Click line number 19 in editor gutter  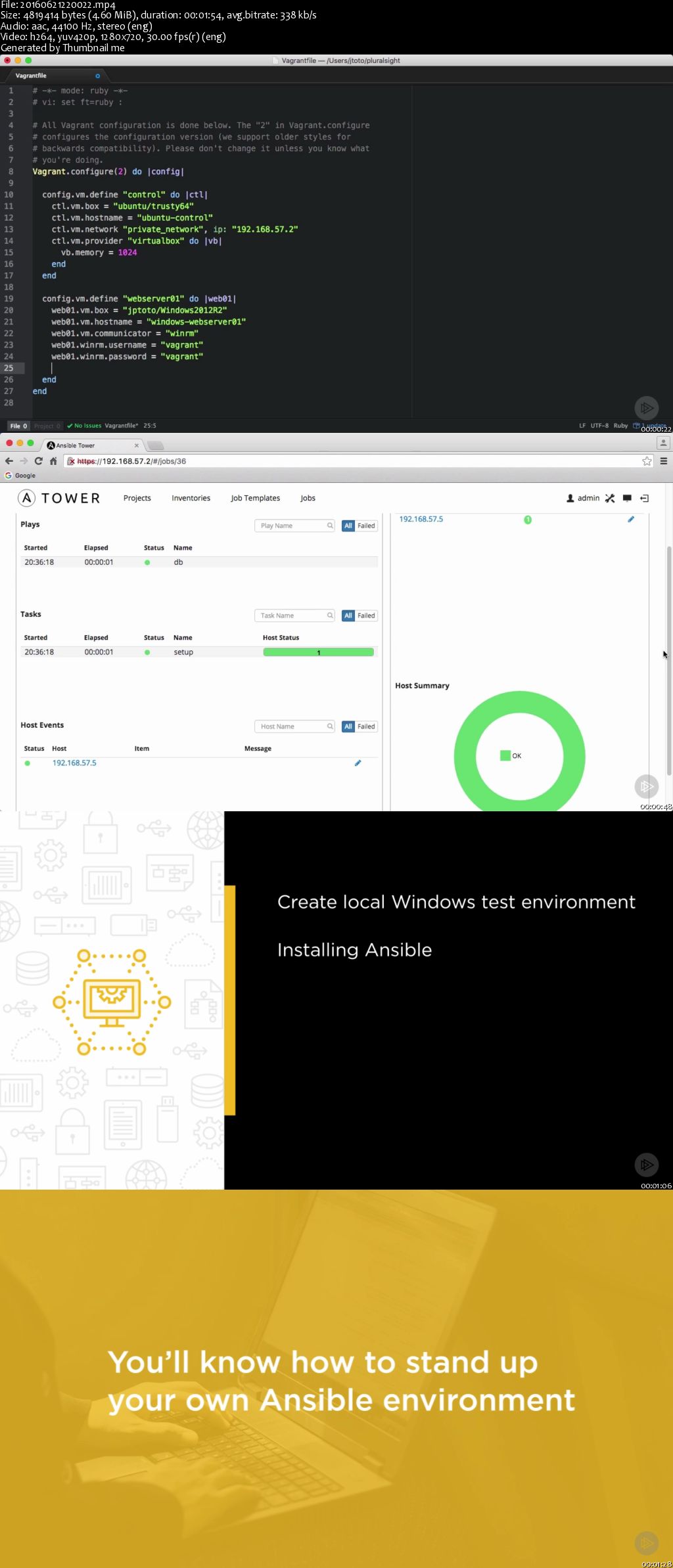[9, 299]
